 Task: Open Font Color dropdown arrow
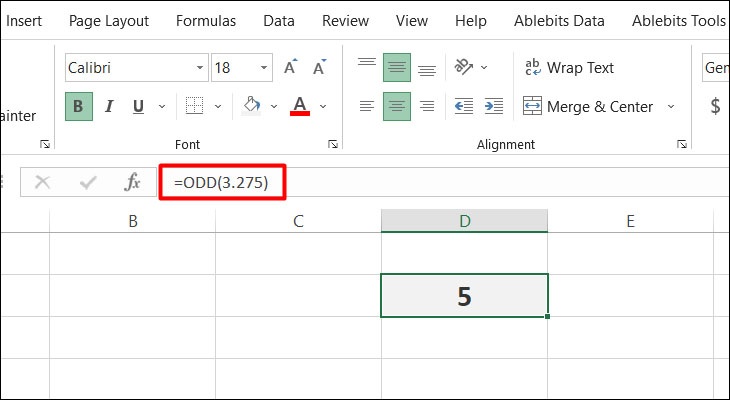[323, 107]
